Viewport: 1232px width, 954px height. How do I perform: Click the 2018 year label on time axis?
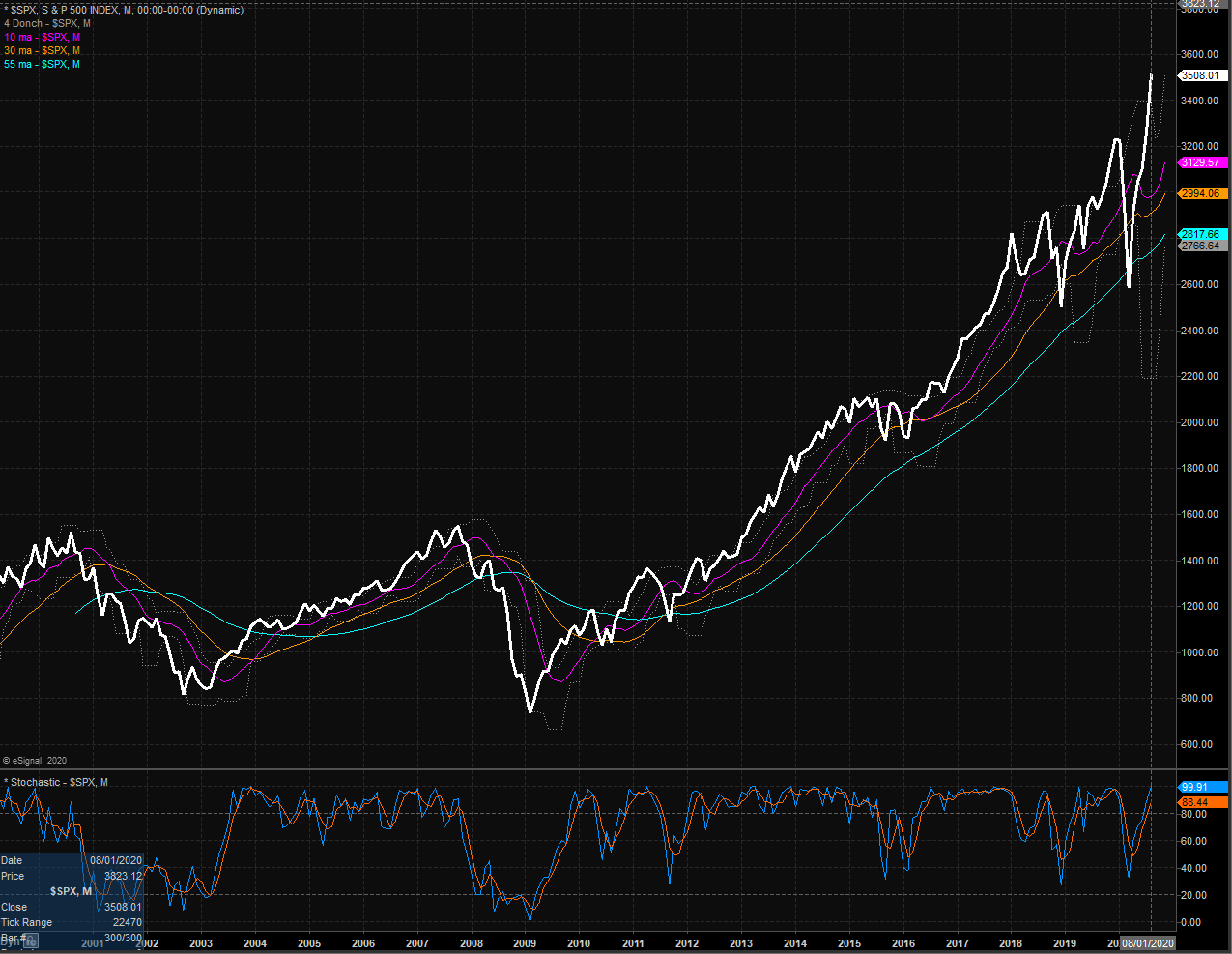point(1011,943)
